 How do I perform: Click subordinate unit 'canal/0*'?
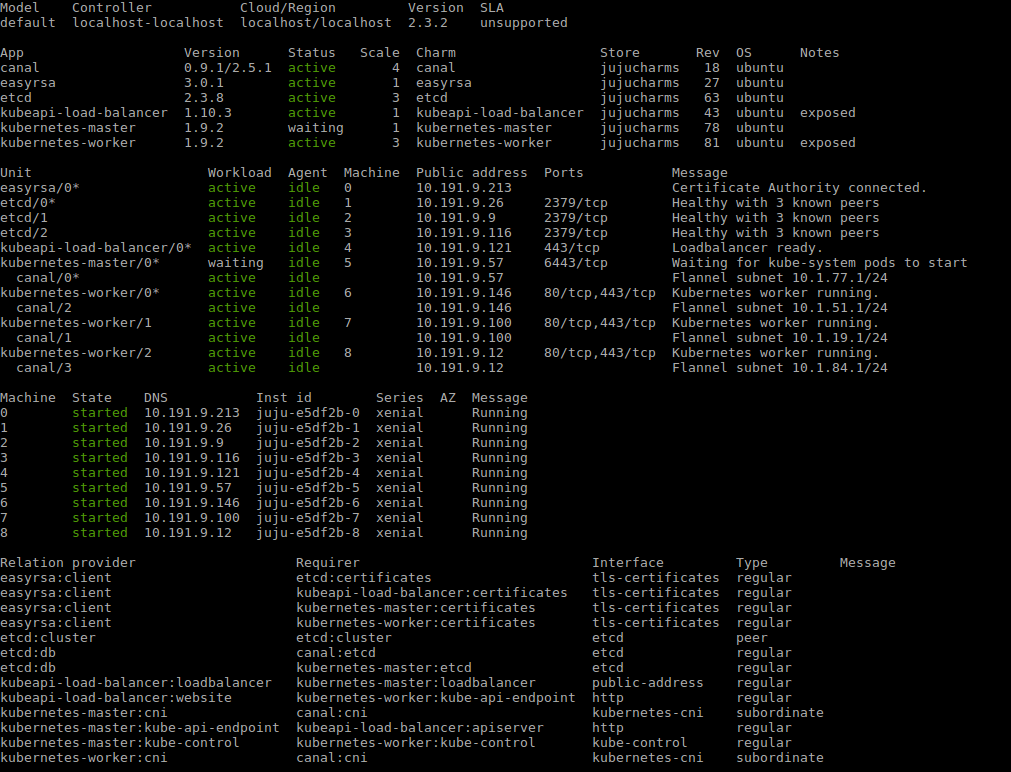click(48, 277)
